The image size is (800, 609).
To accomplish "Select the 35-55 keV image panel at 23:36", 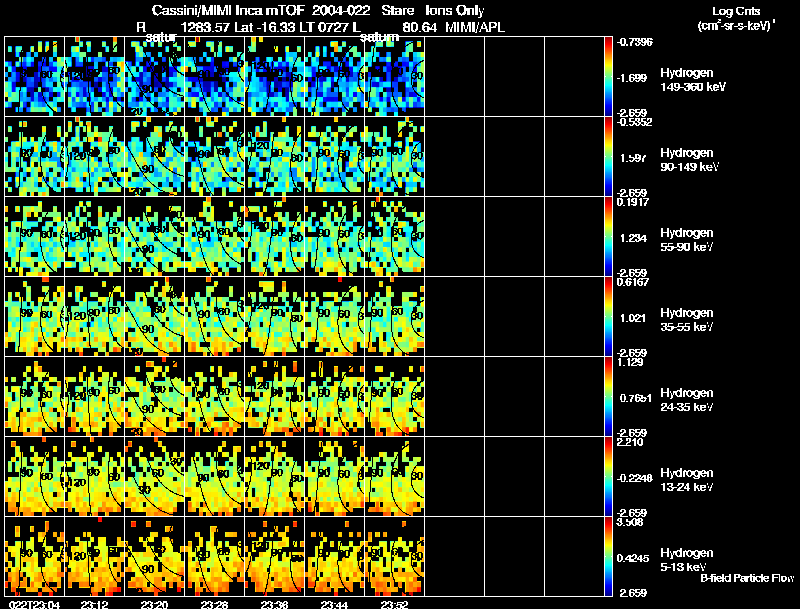I will pos(274,317).
